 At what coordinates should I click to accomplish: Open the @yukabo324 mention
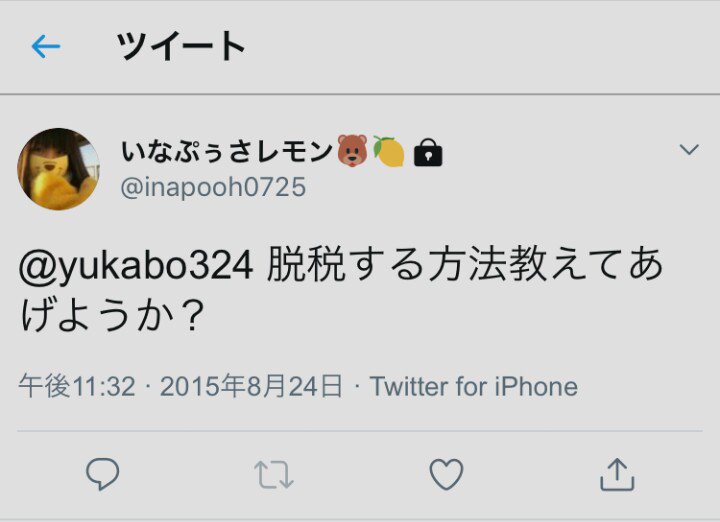coord(136,265)
